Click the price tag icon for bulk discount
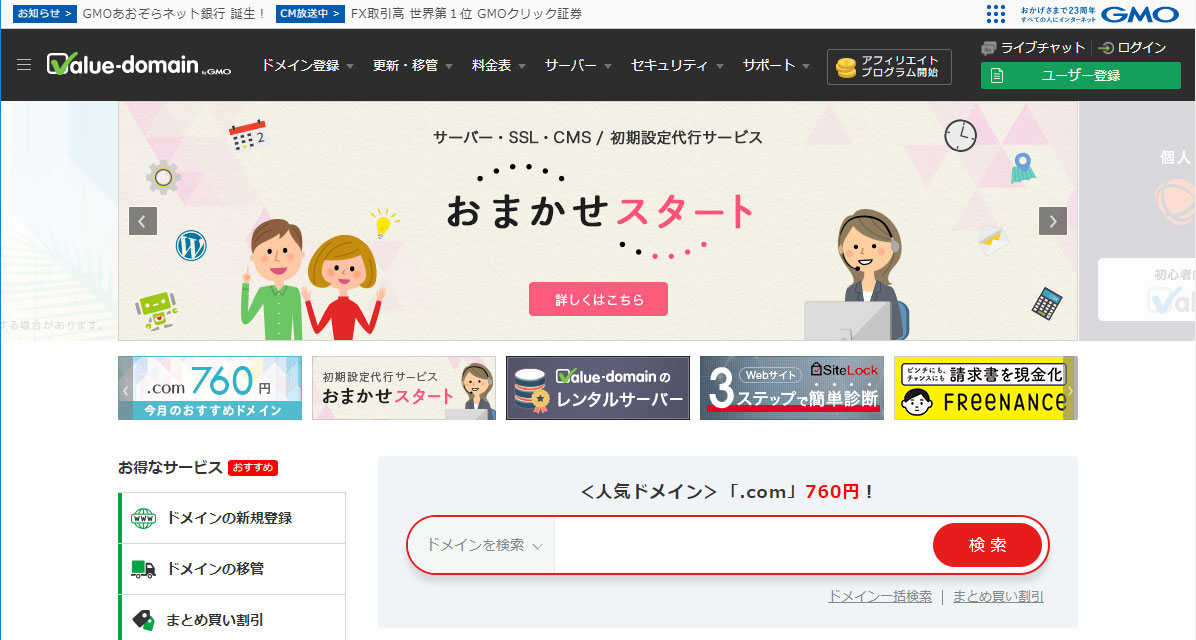The height and width of the screenshot is (640, 1196). pyautogui.click(x=143, y=619)
